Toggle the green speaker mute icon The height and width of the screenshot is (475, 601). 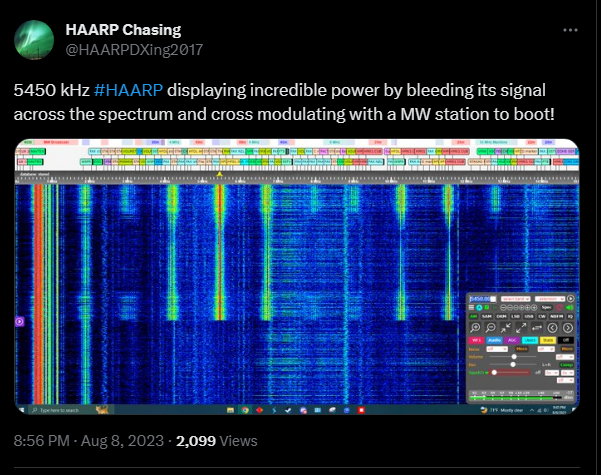[570, 307]
